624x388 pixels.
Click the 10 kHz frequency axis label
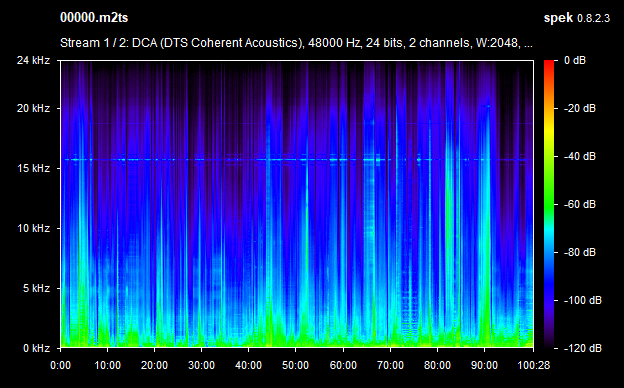[33, 228]
